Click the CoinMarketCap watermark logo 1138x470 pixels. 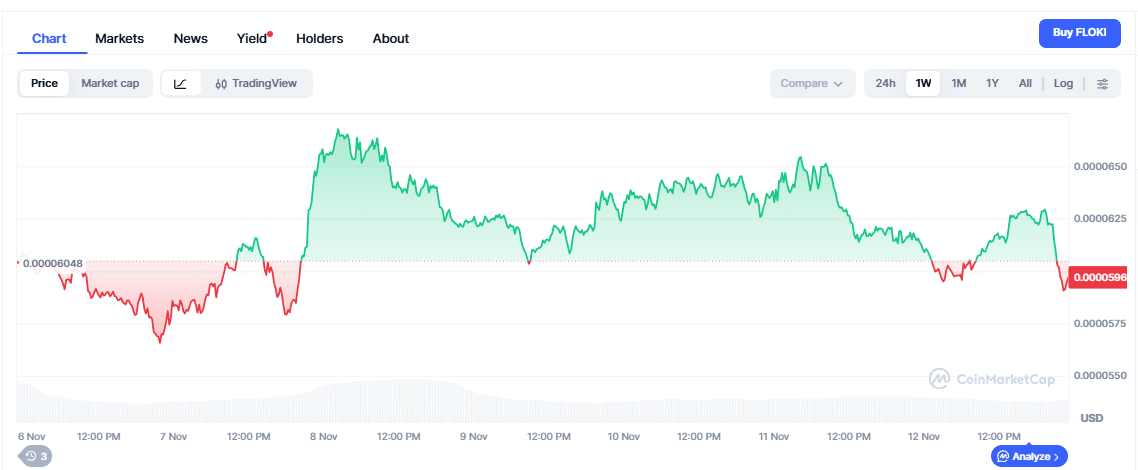pos(994,379)
